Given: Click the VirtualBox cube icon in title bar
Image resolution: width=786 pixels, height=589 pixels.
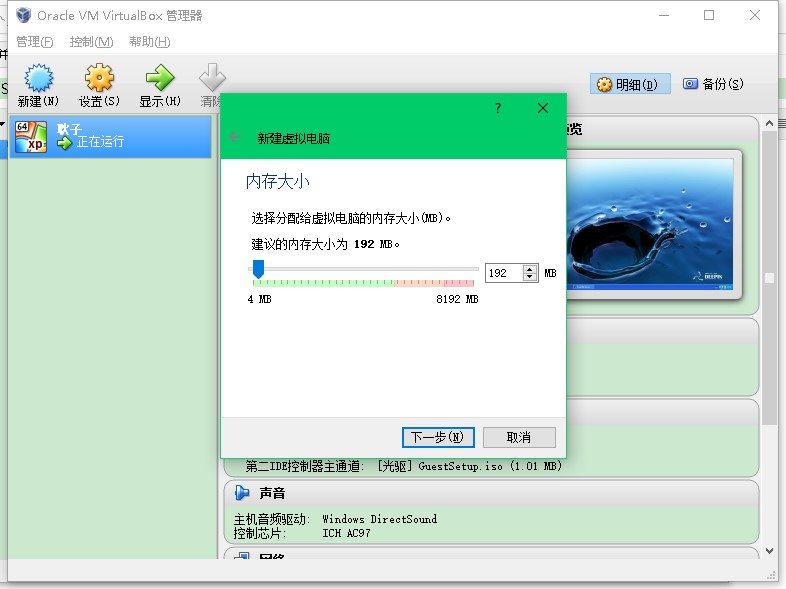Looking at the screenshot, I should [23, 15].
